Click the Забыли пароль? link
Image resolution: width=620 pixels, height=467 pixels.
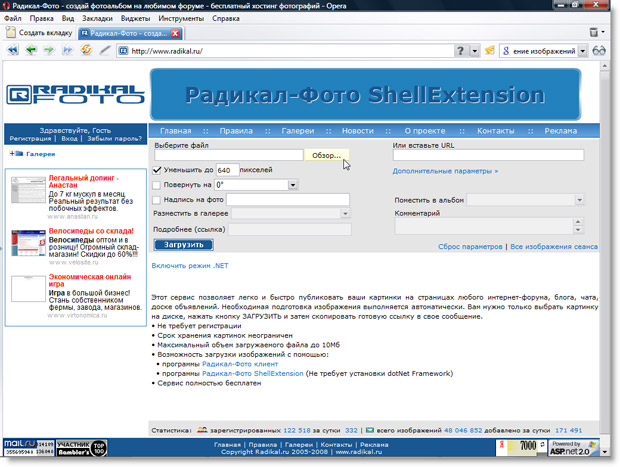(x=114, y=139)
